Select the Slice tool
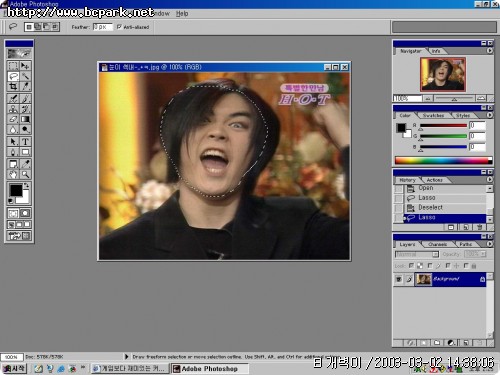The image size is (500, 375). tap(25, 87)
